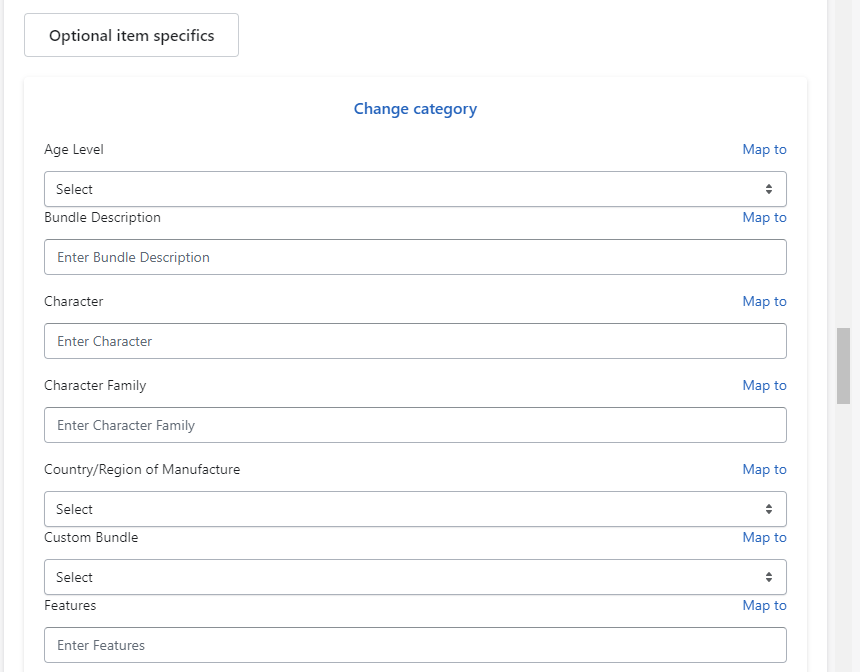Viewport: 860px width, 672px height.
Task: Click the arrow icon in Custom Bundle select
Action: 769,577
